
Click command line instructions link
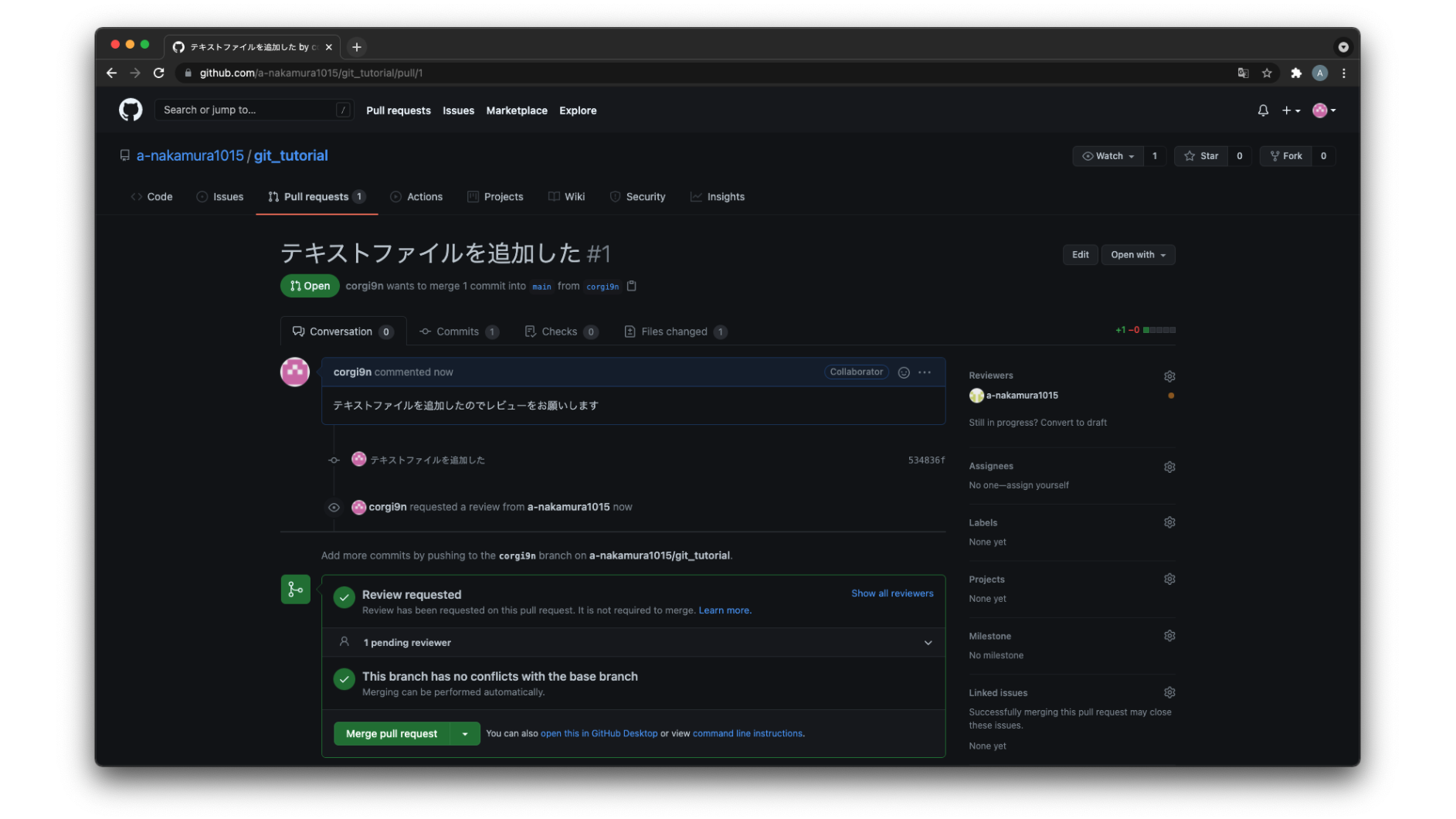[x=747, y=734]
